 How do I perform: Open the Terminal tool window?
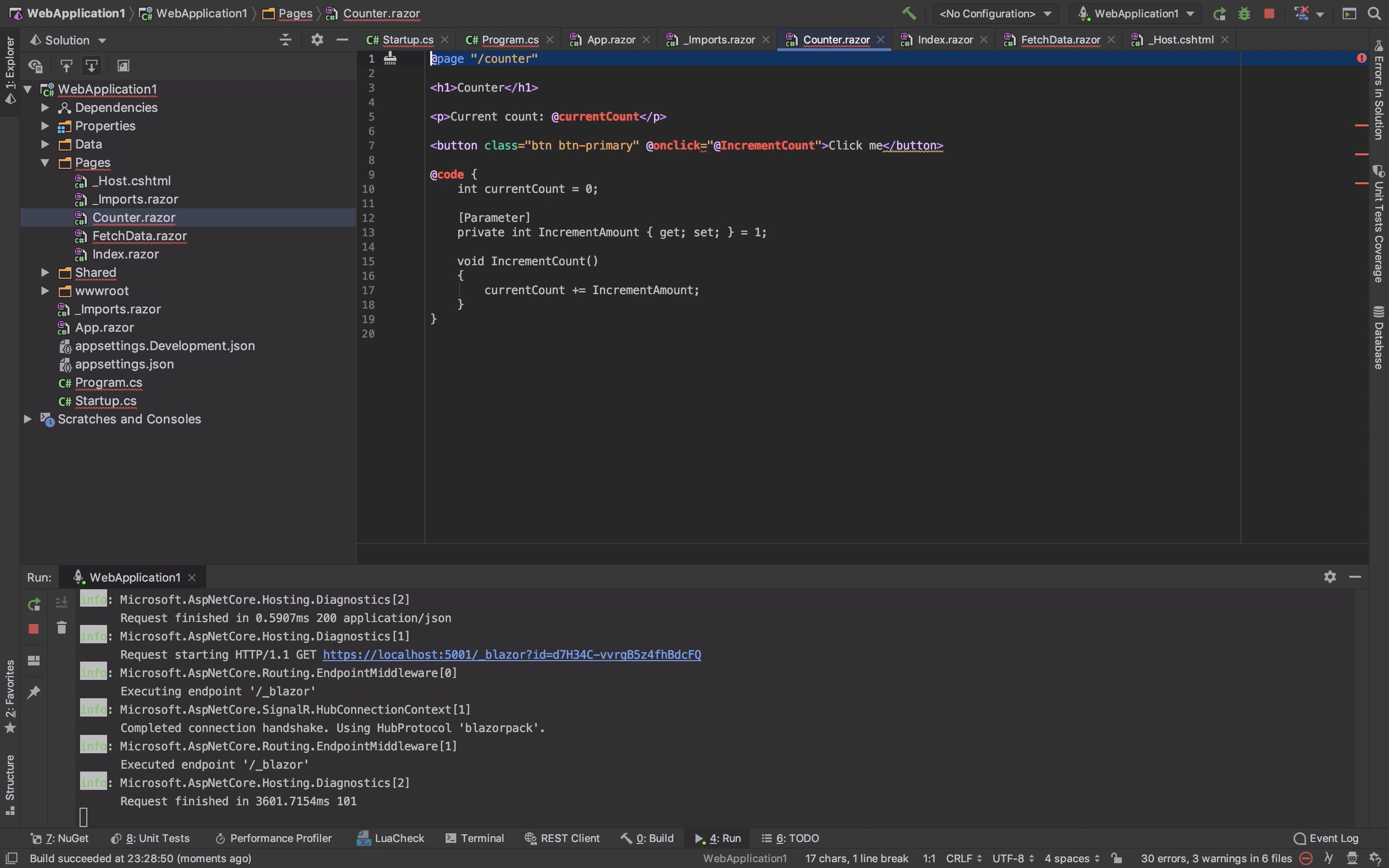(475, 838)
